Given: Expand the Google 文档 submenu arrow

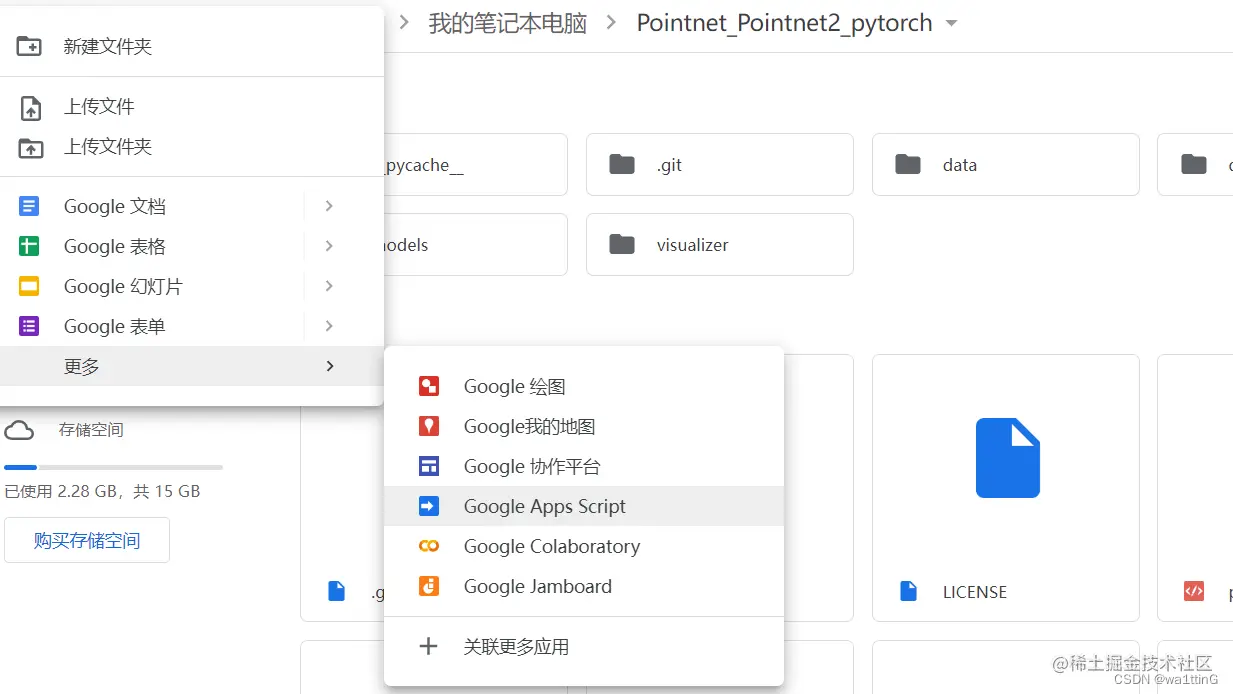Looking at the screenshot, I should pyautogui.click(x=329, y=206).
